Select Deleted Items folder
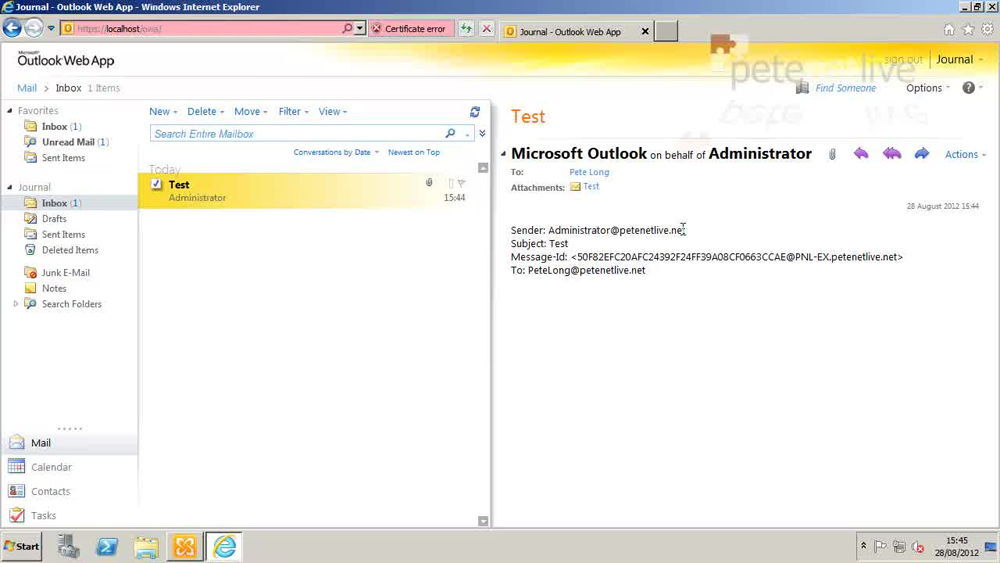Image resolution: width=1000 pixels, height=563 pixels. pyautogui.click(x=69, y=250)
